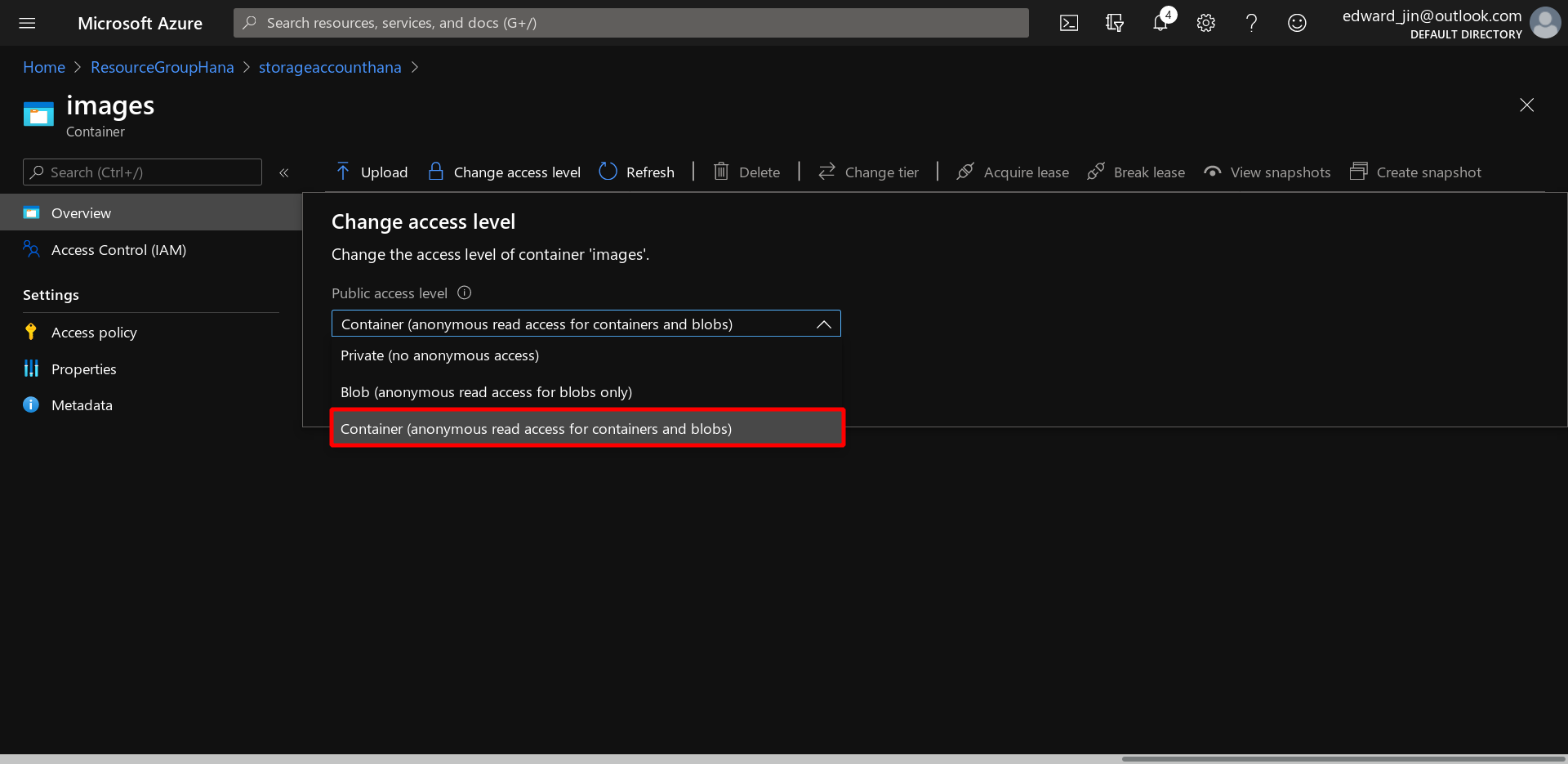The height and width of the screenshot is (764, 1568).
Task: Collapse the sidebar with double chevron
Action: pyautogui.click(x=284, y=172)
